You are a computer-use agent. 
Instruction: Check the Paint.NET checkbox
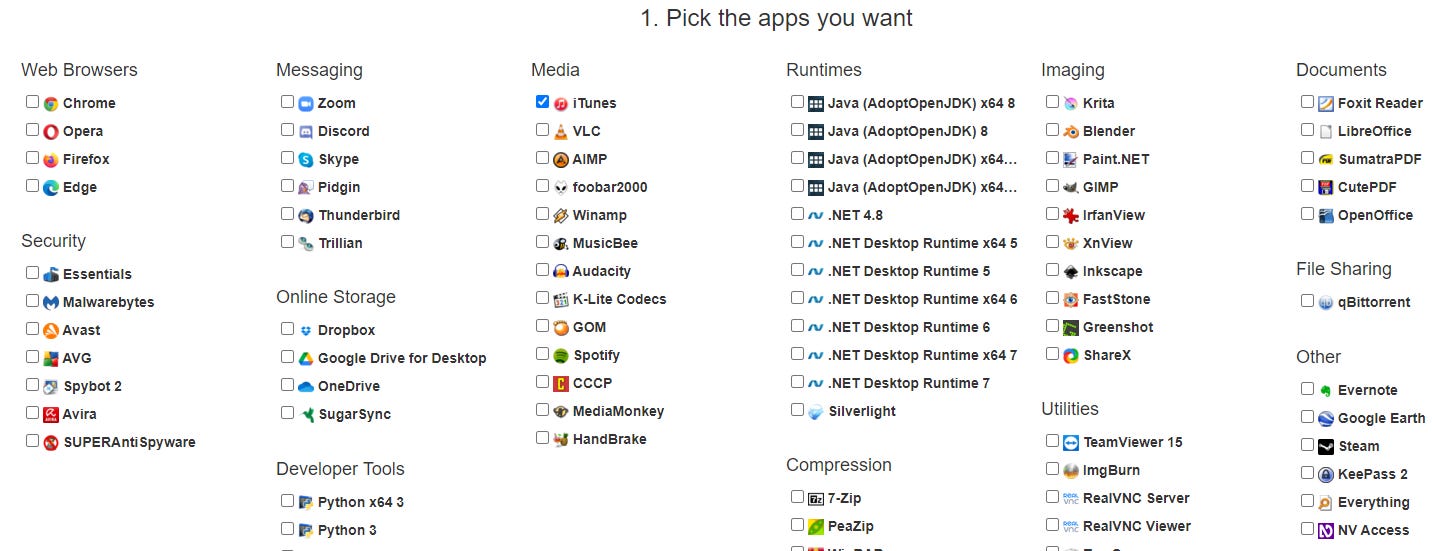click(x=1052, y=158)
